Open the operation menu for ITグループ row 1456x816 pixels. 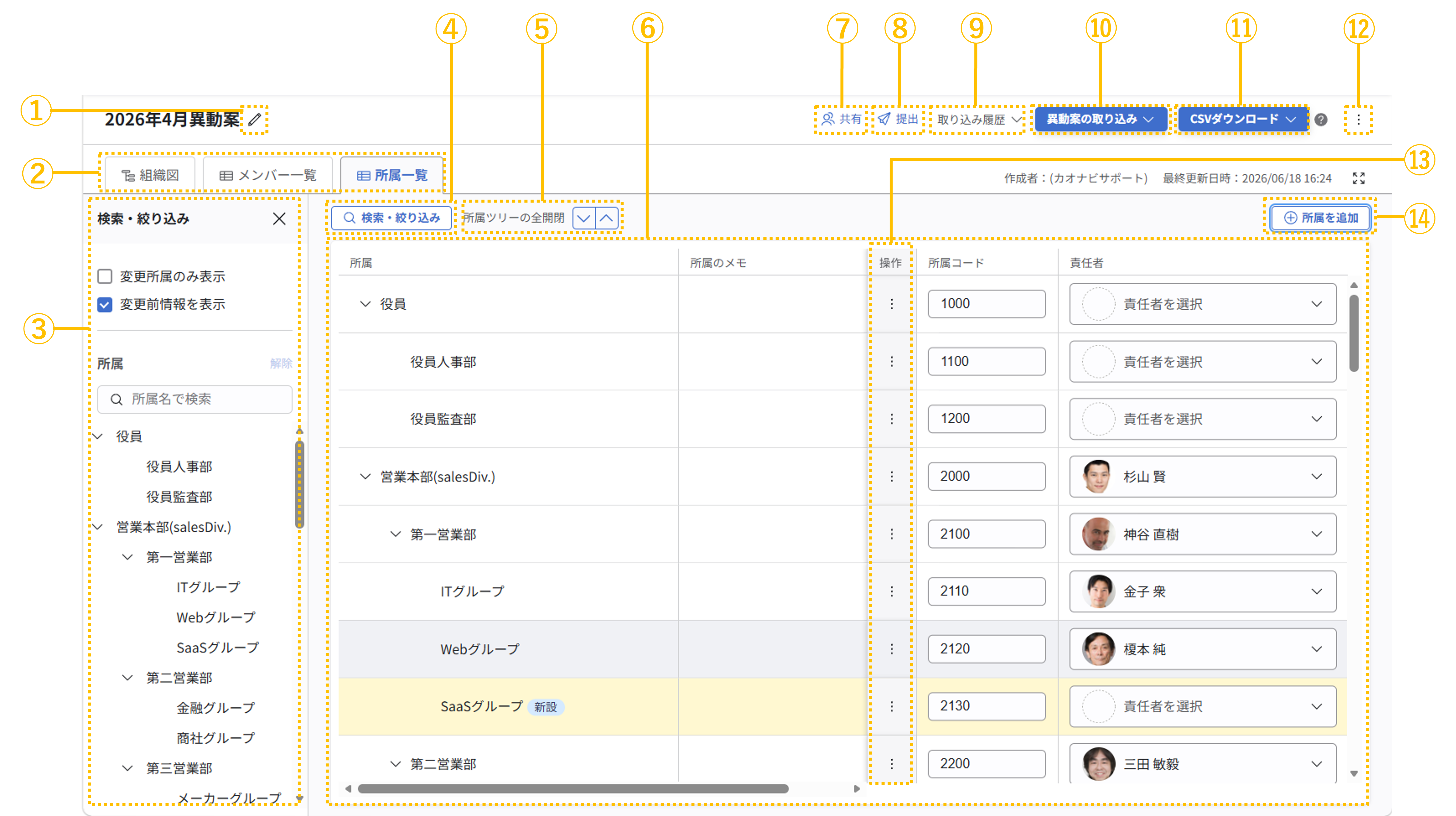click(891, 591)
